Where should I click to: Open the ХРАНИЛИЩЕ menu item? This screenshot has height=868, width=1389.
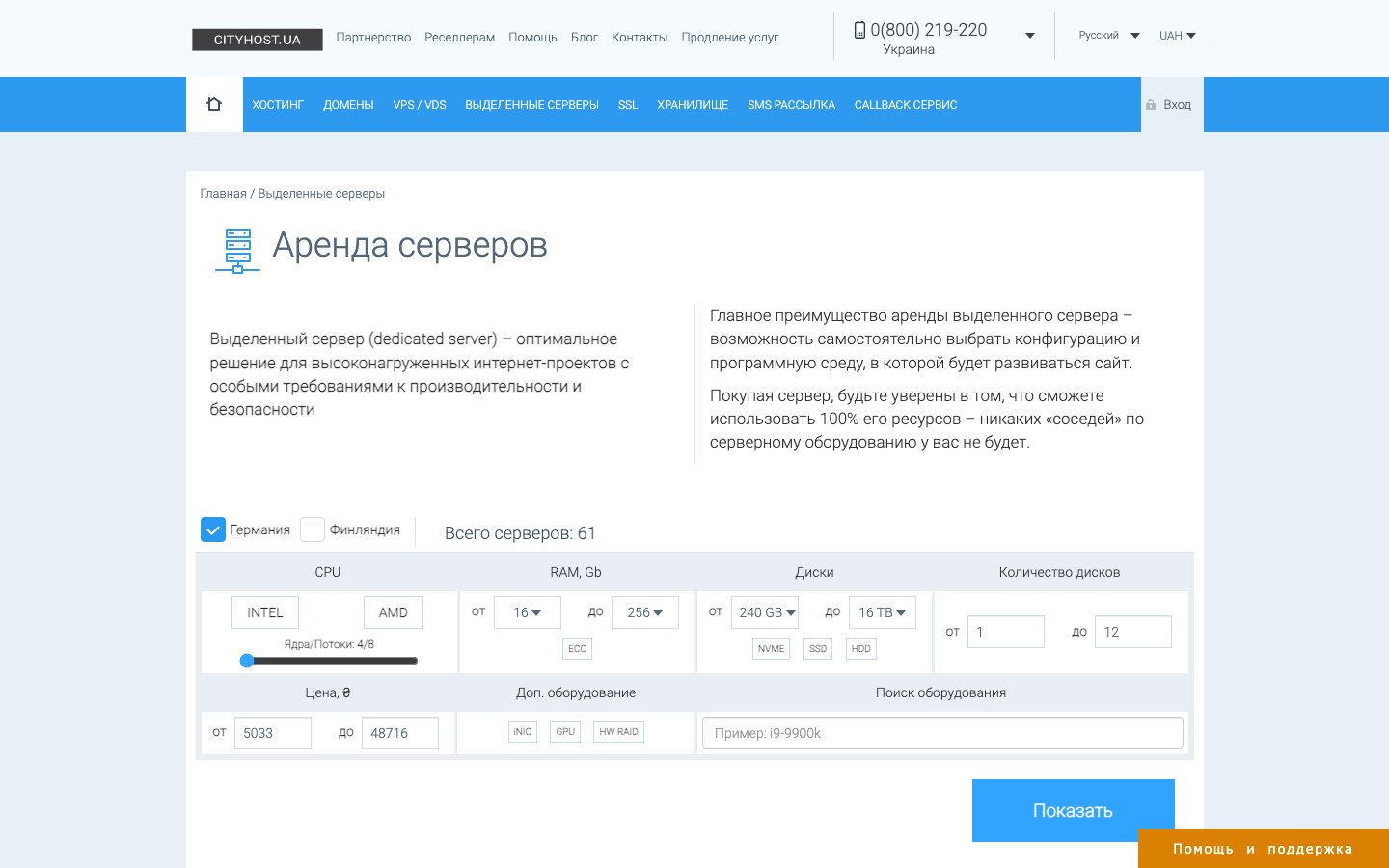pos(693,105)
